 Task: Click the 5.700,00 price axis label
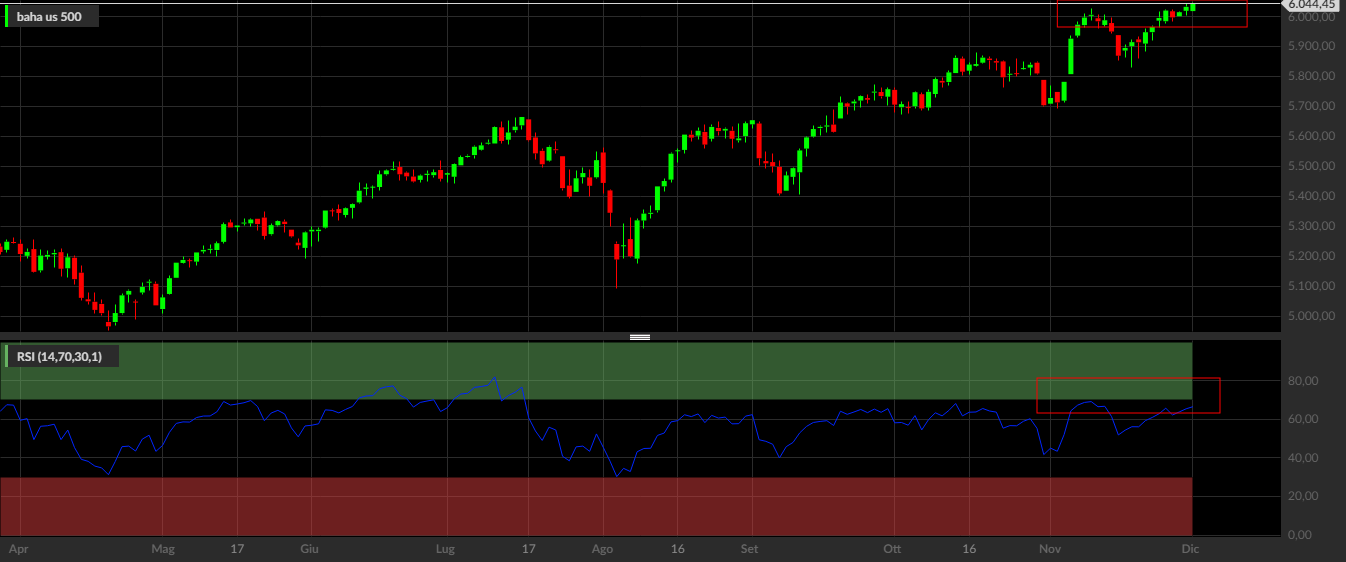[x=1310, y=106]
